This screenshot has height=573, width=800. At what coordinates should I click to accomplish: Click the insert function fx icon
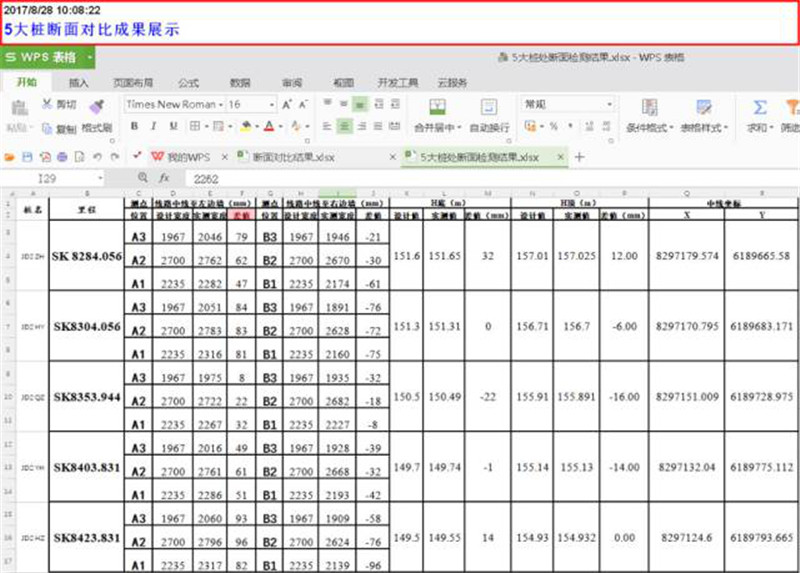(164, 177)
